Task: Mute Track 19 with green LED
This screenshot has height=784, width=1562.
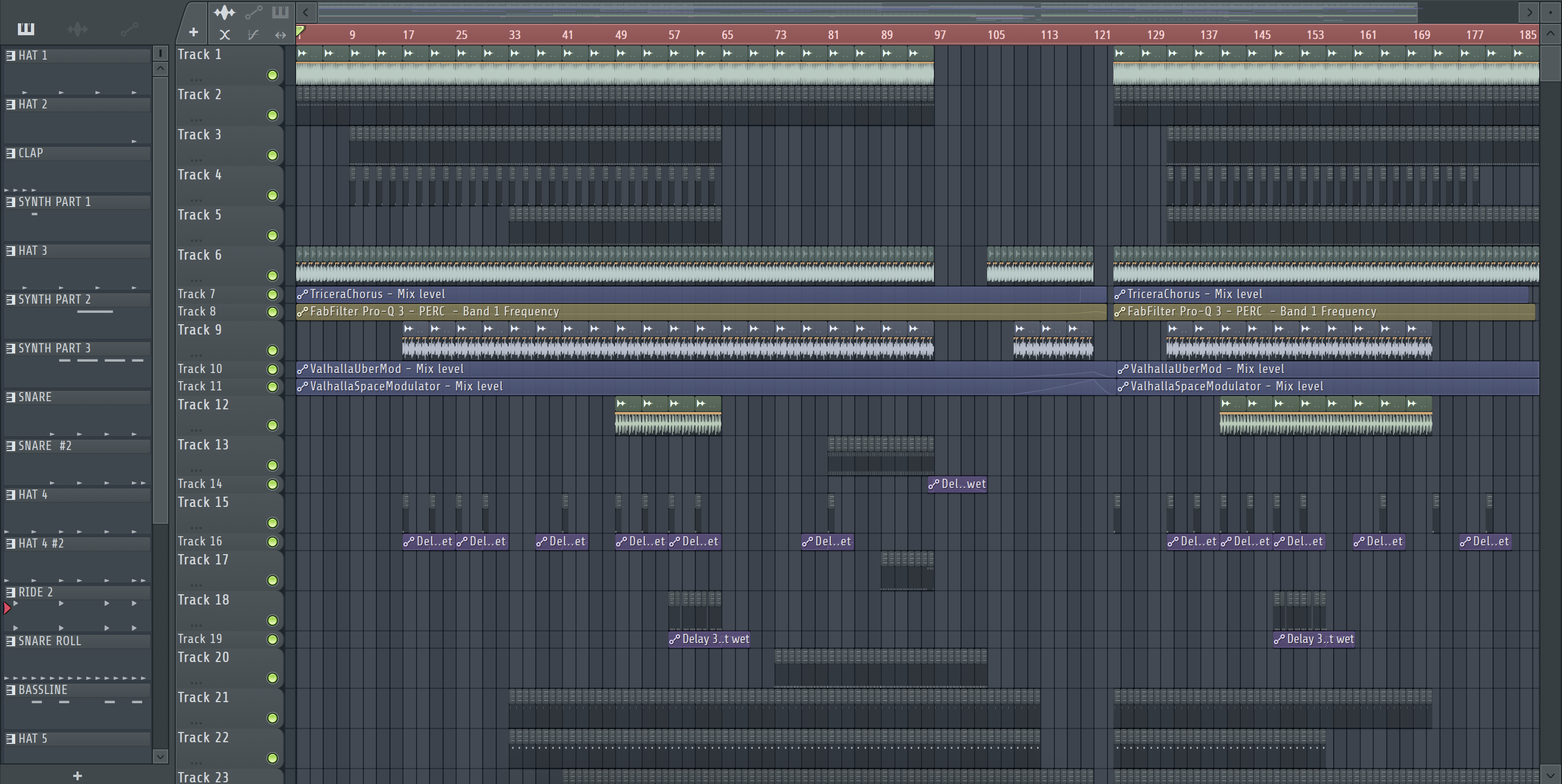Action: 272,639
